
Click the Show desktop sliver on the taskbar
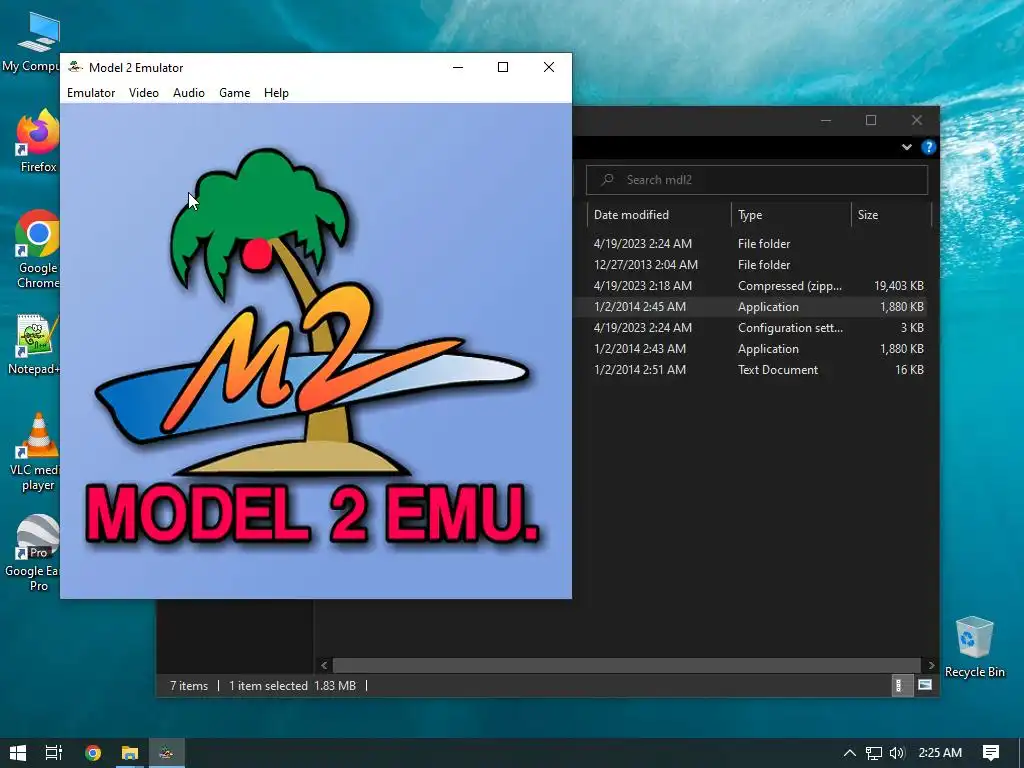tap(1021, 752)
